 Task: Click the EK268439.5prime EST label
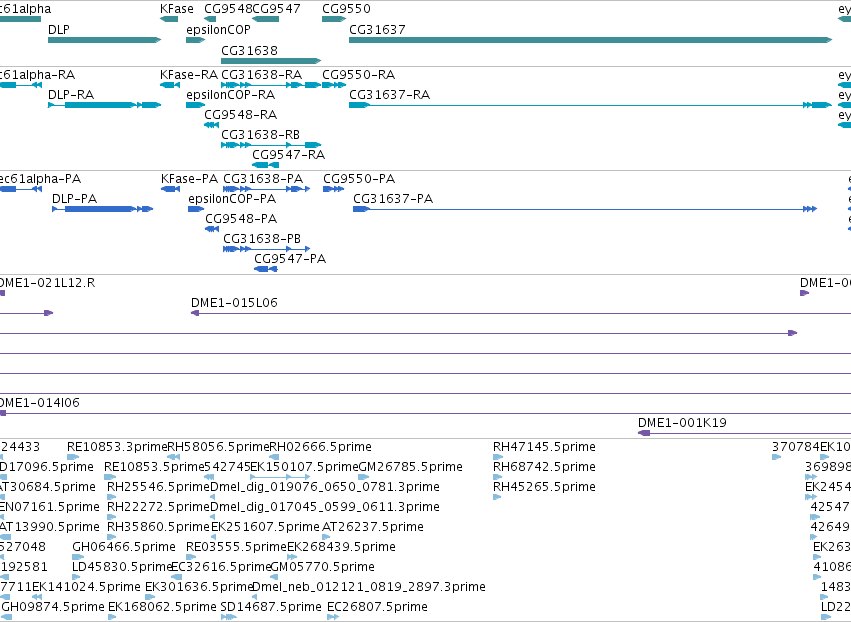click(x=341, y=547)
